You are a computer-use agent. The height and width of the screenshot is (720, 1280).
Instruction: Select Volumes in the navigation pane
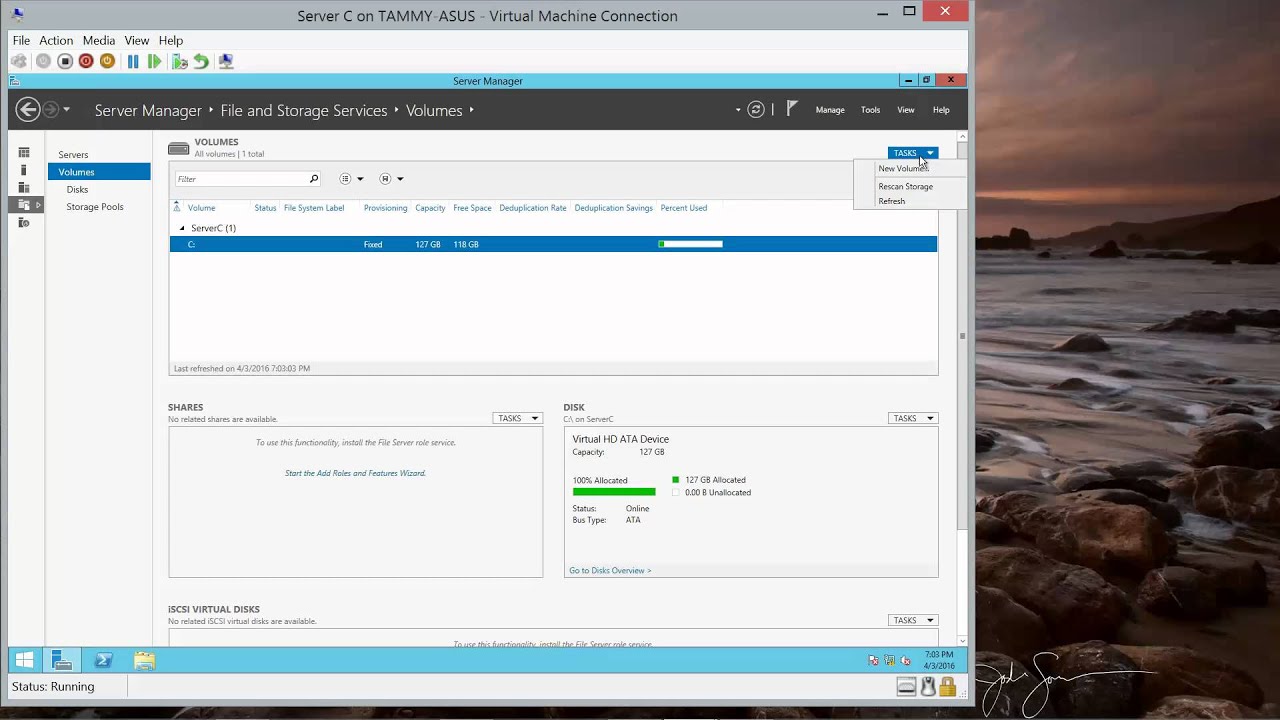coord(99,172)
